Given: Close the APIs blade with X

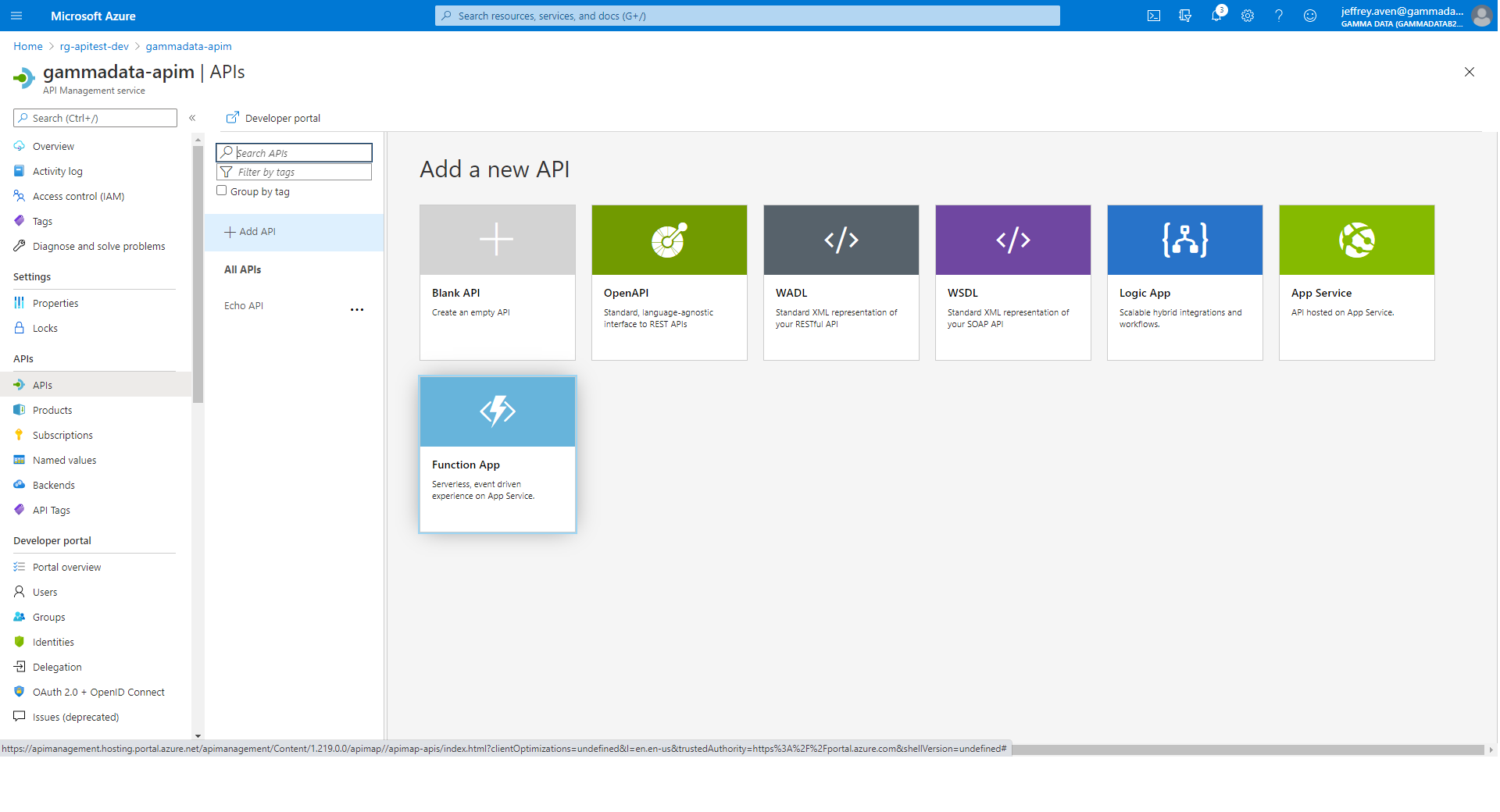Looking at the screenshot, I should (1469, 72).
